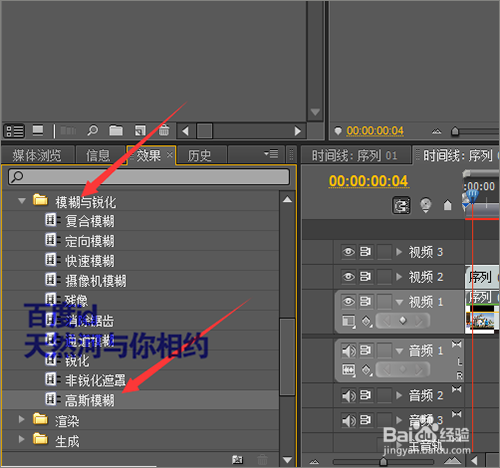The width and height of the screenshot is (500, 468).
Task: Mute the 音频 1 track speaker icon
Action: (x=349, y=351)
